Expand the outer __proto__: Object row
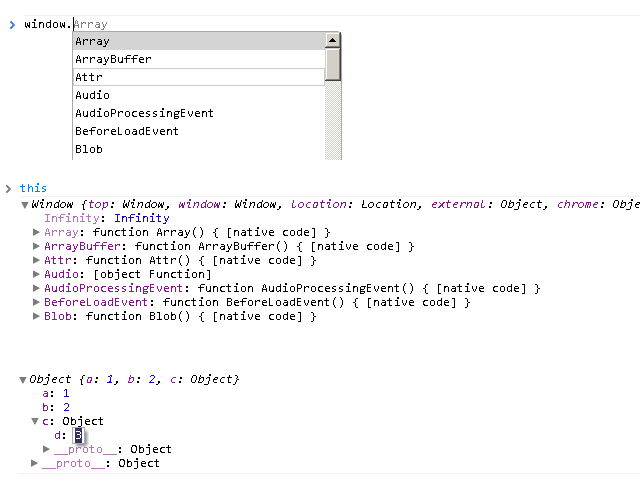The height and width of the screenshot is (500, 640). [x=35, y=463]
